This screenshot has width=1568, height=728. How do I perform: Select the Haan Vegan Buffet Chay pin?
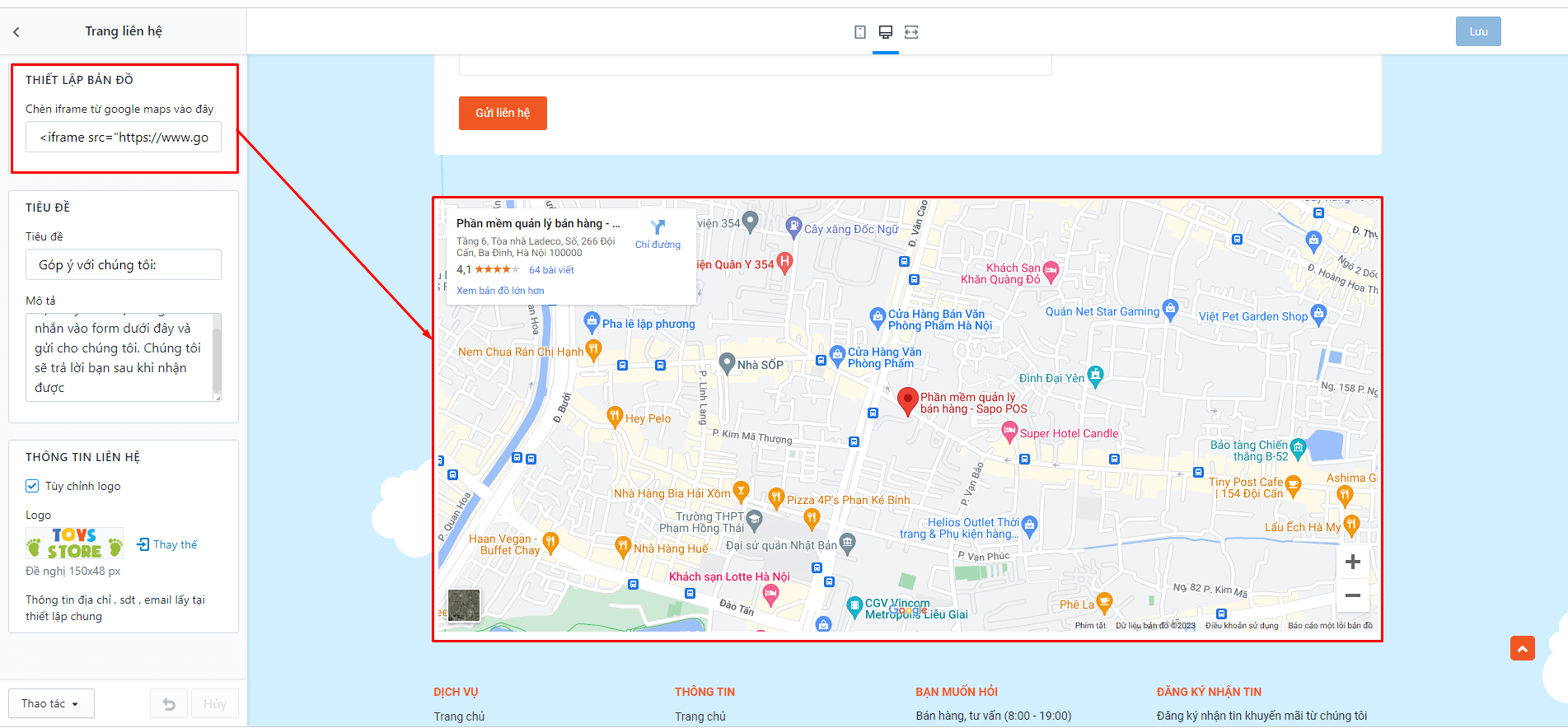pyautogui.click(x=550, y=541)
